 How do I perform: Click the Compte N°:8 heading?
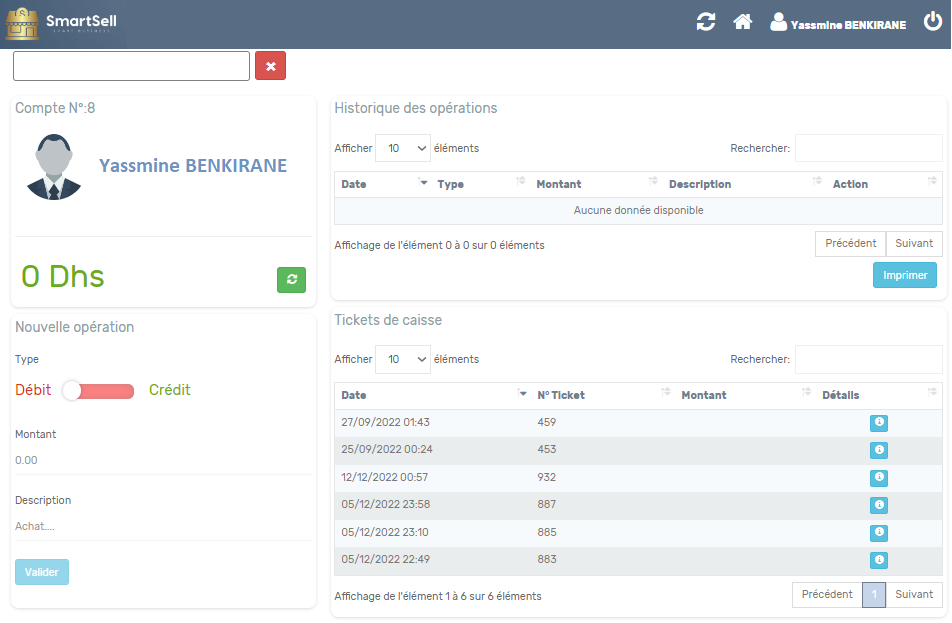pyautogui.click(x=55, y=108)
